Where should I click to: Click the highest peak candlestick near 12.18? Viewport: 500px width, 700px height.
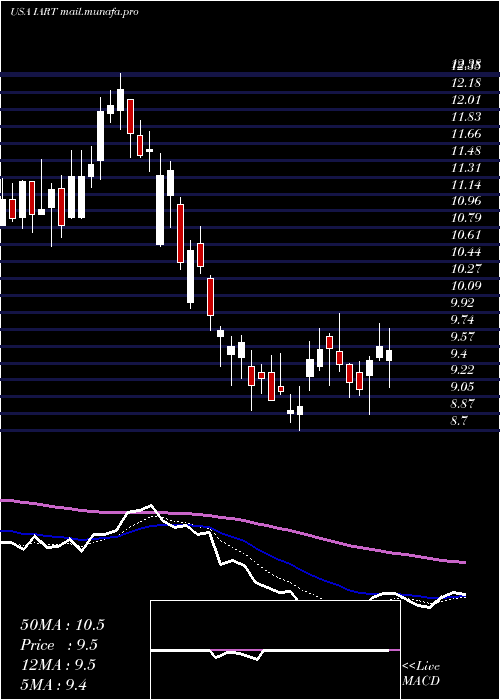pyautogui.click(x=120, y=101)
